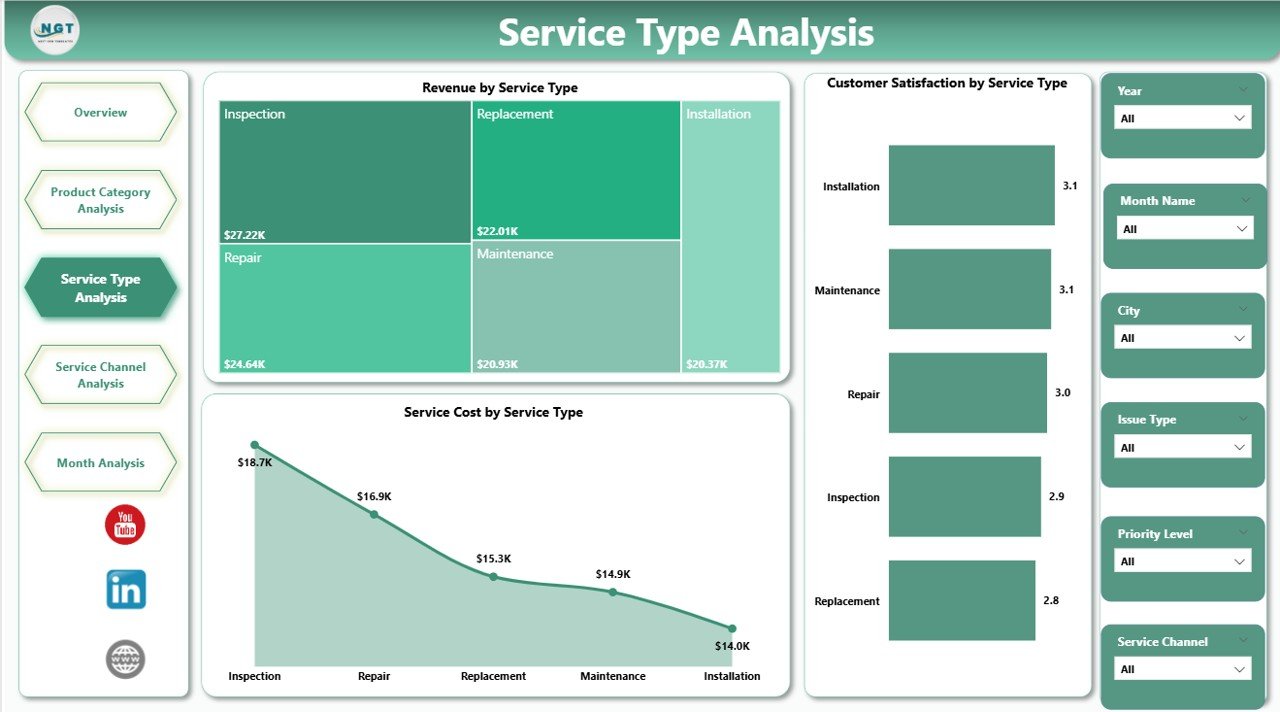Open Product Category Analysis page

[100, 199]
